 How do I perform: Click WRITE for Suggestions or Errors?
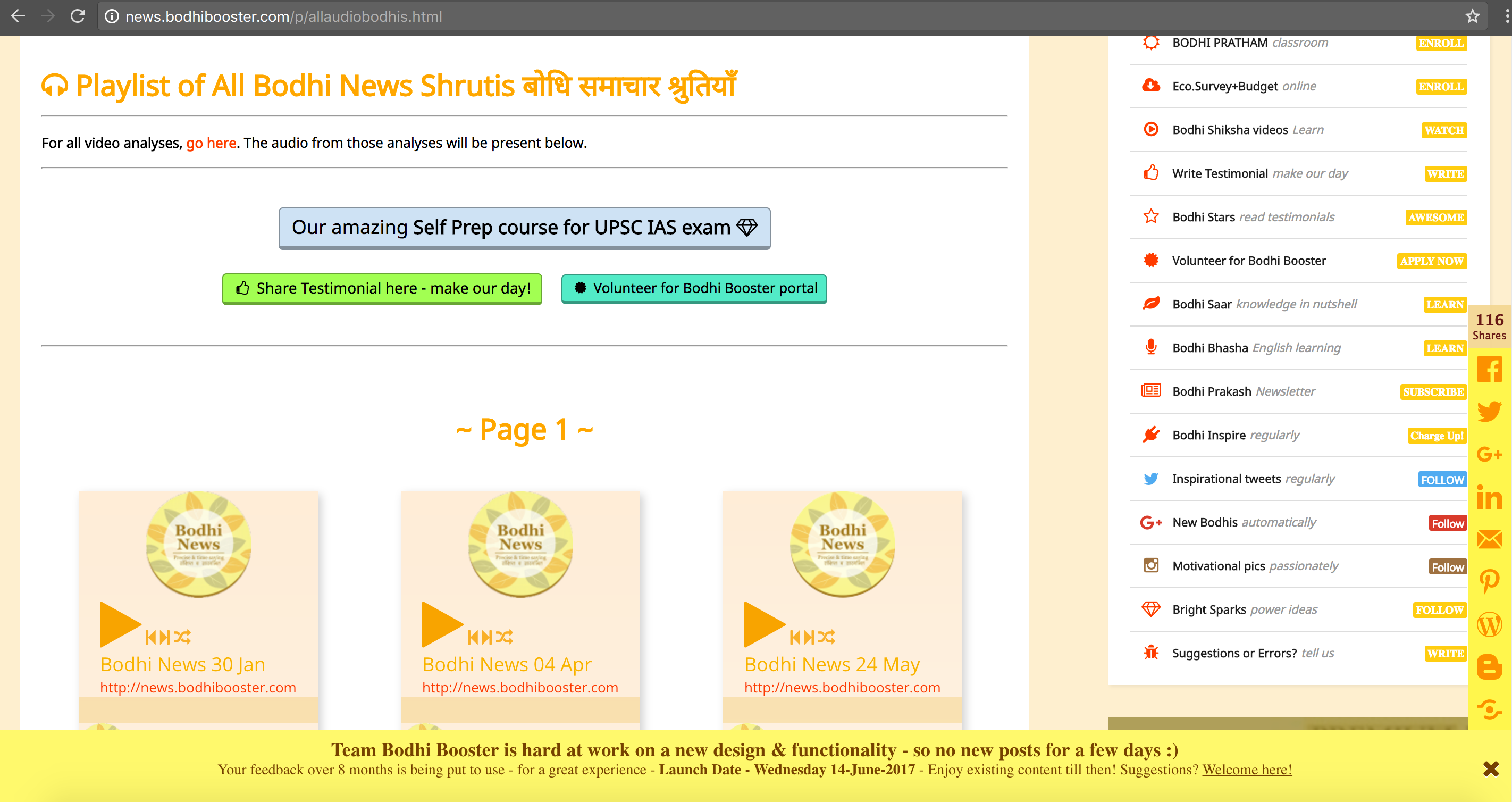click(x=1445, y=654)
